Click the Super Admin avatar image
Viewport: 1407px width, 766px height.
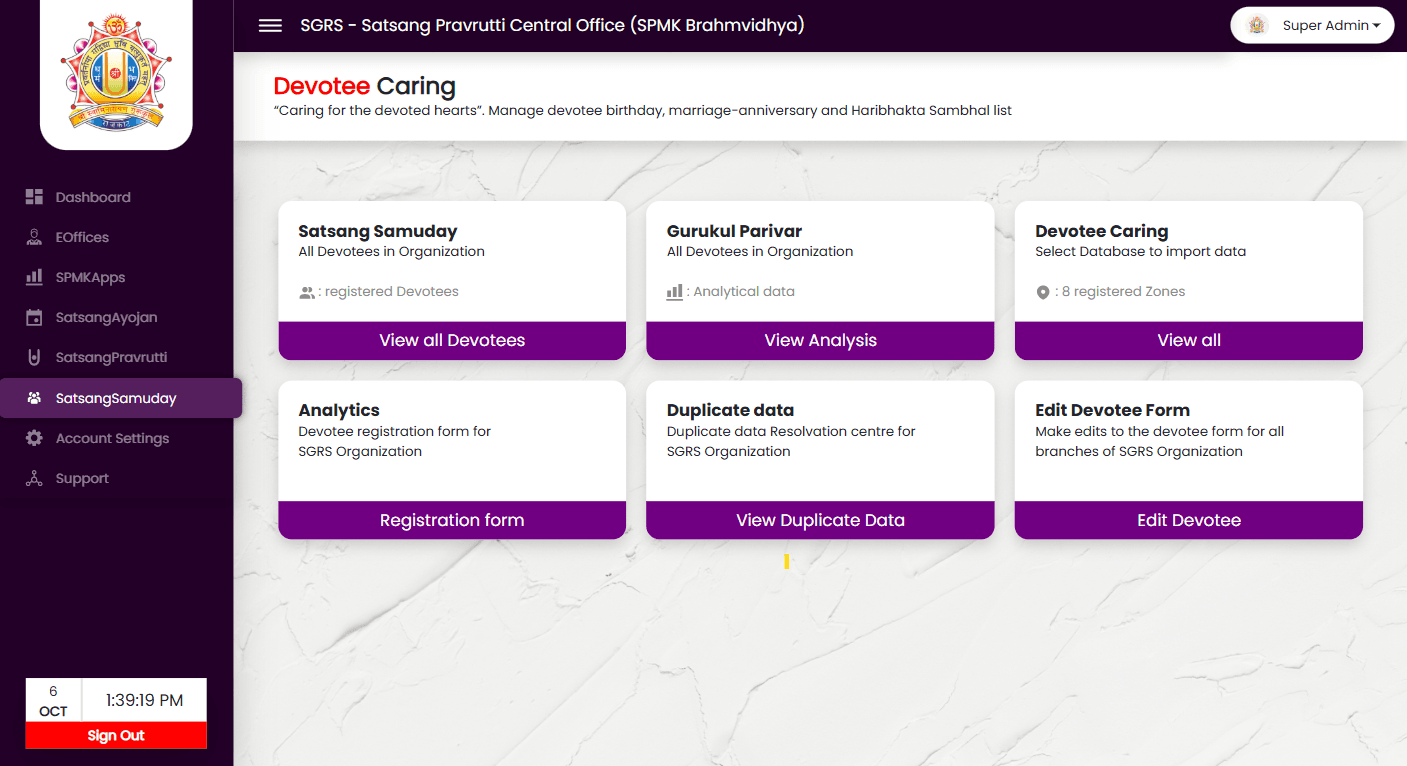(x=1258, y=26)
